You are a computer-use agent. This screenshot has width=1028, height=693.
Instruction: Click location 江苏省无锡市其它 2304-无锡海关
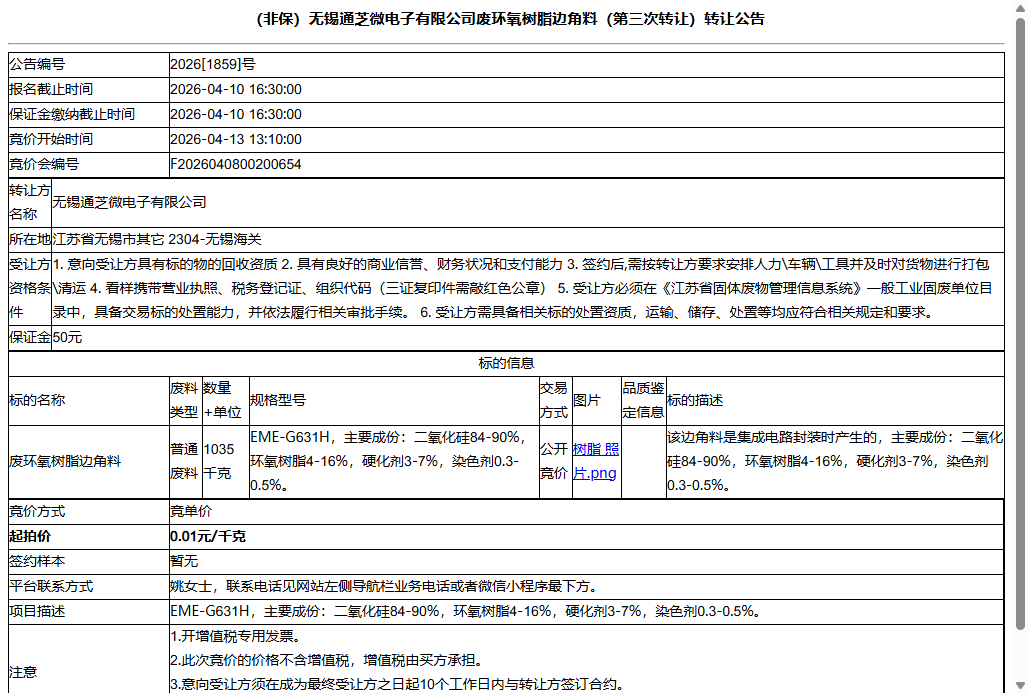157,239
